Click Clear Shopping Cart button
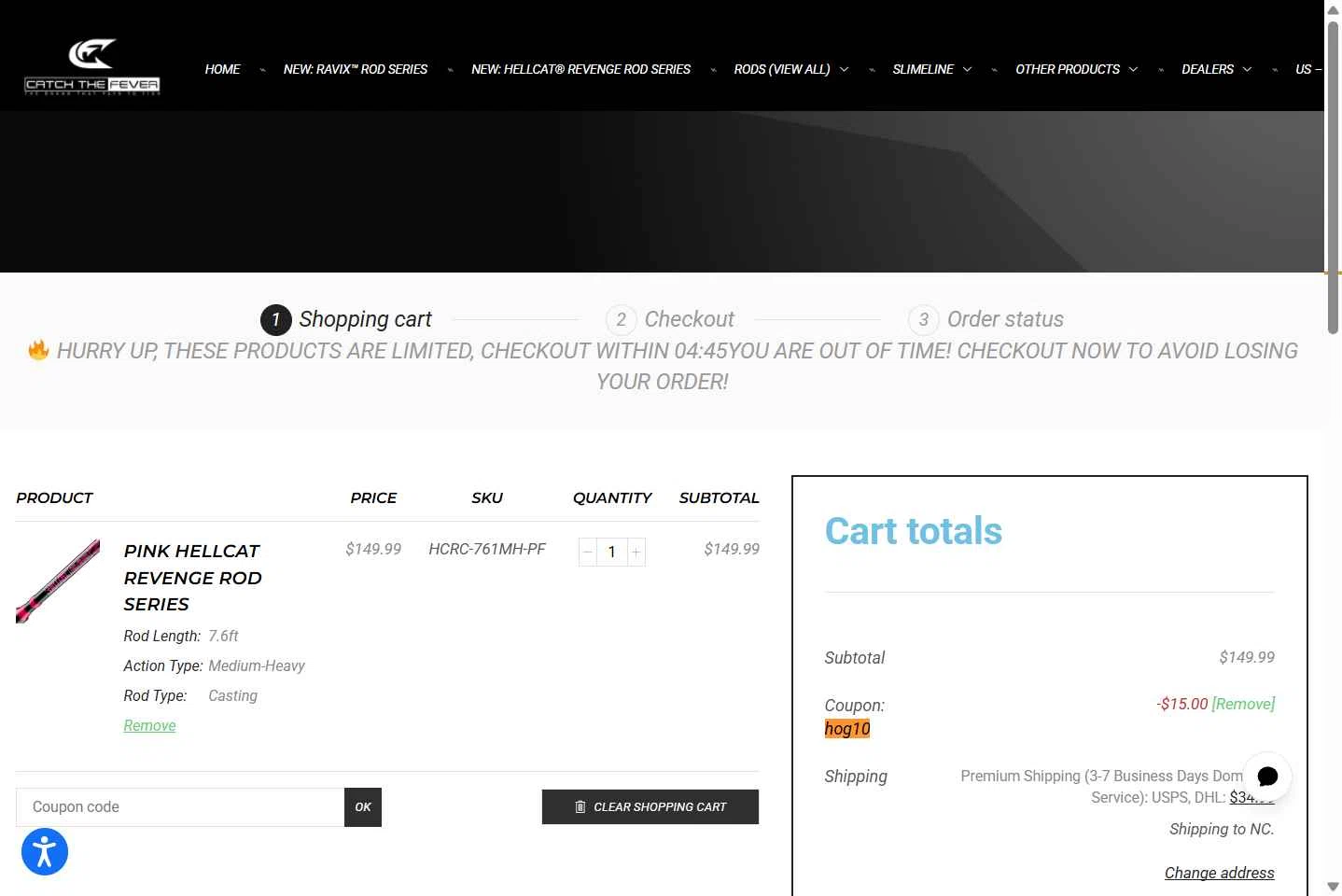Screen dimensions: 1342x896 coord(650,807)
